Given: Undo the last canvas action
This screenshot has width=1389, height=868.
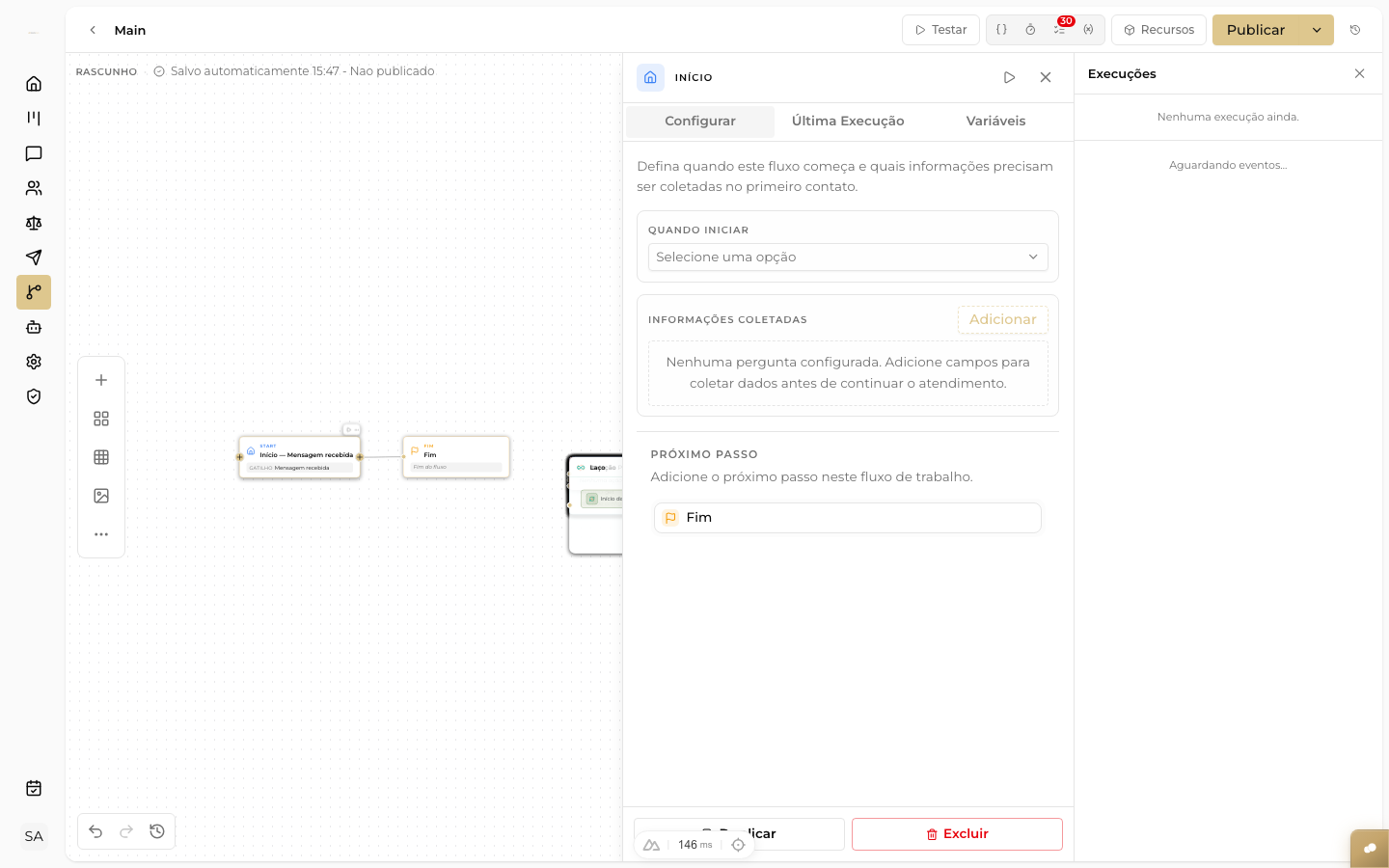Looking at the screenshot, I should [95, 831].
